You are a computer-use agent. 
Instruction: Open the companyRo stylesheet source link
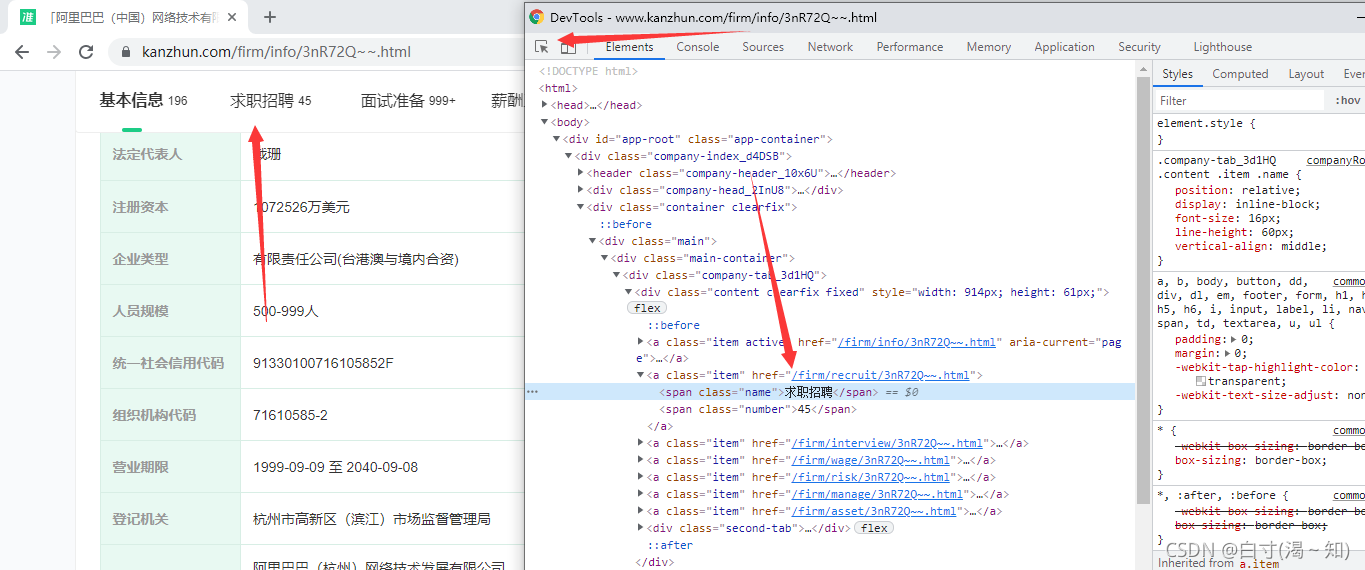pos(1335,160)
